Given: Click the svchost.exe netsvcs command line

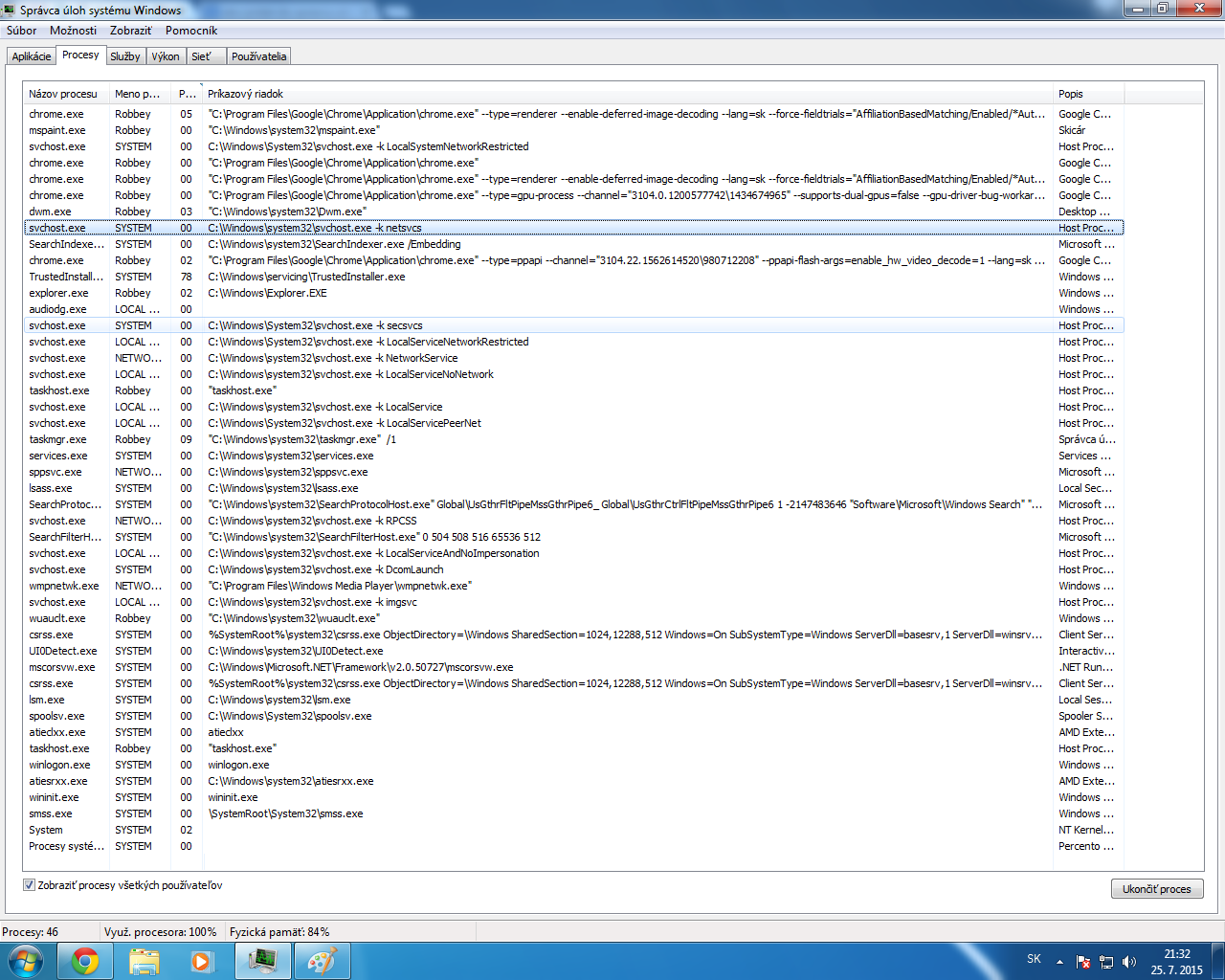Looking at the screenshot, I should (315, 228).
